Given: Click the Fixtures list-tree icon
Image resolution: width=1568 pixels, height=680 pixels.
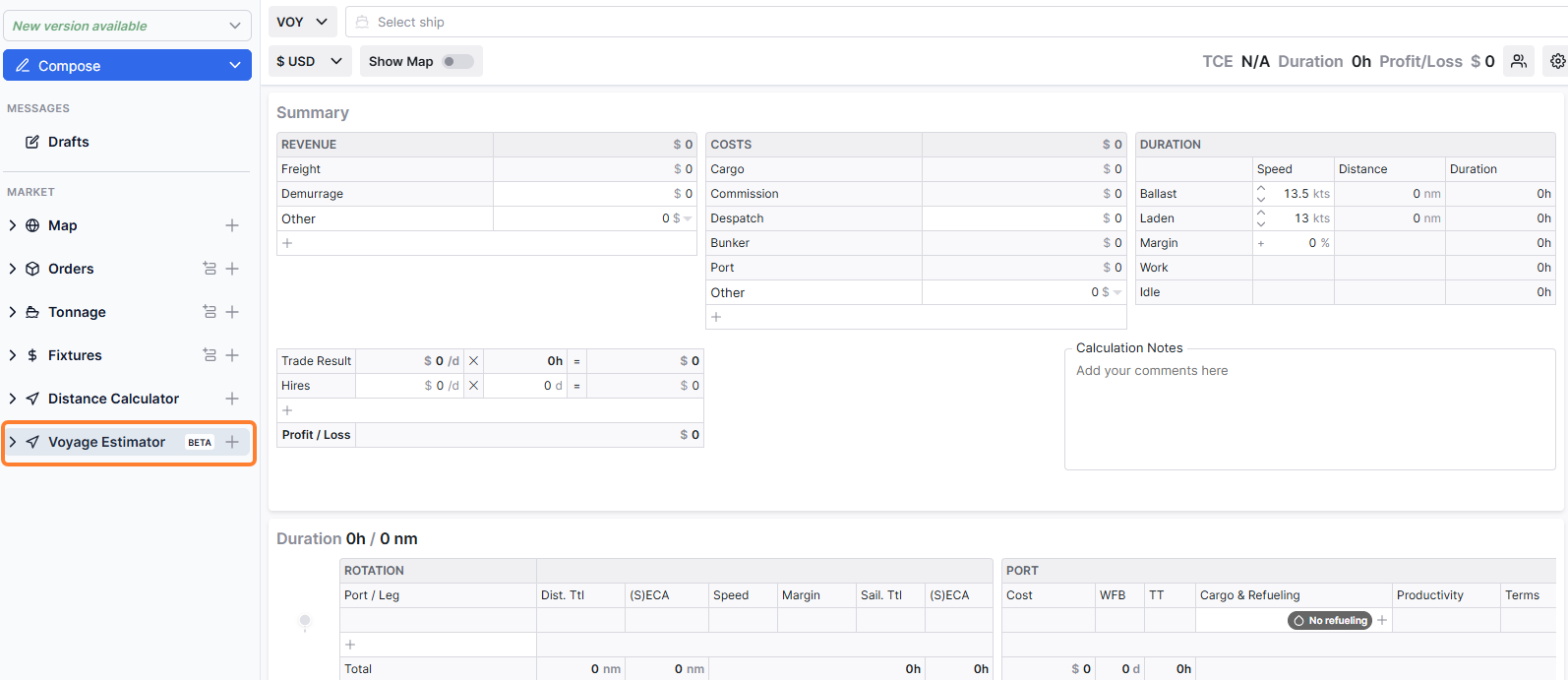Looking at the screenshot, I should [x=210, y=355].
